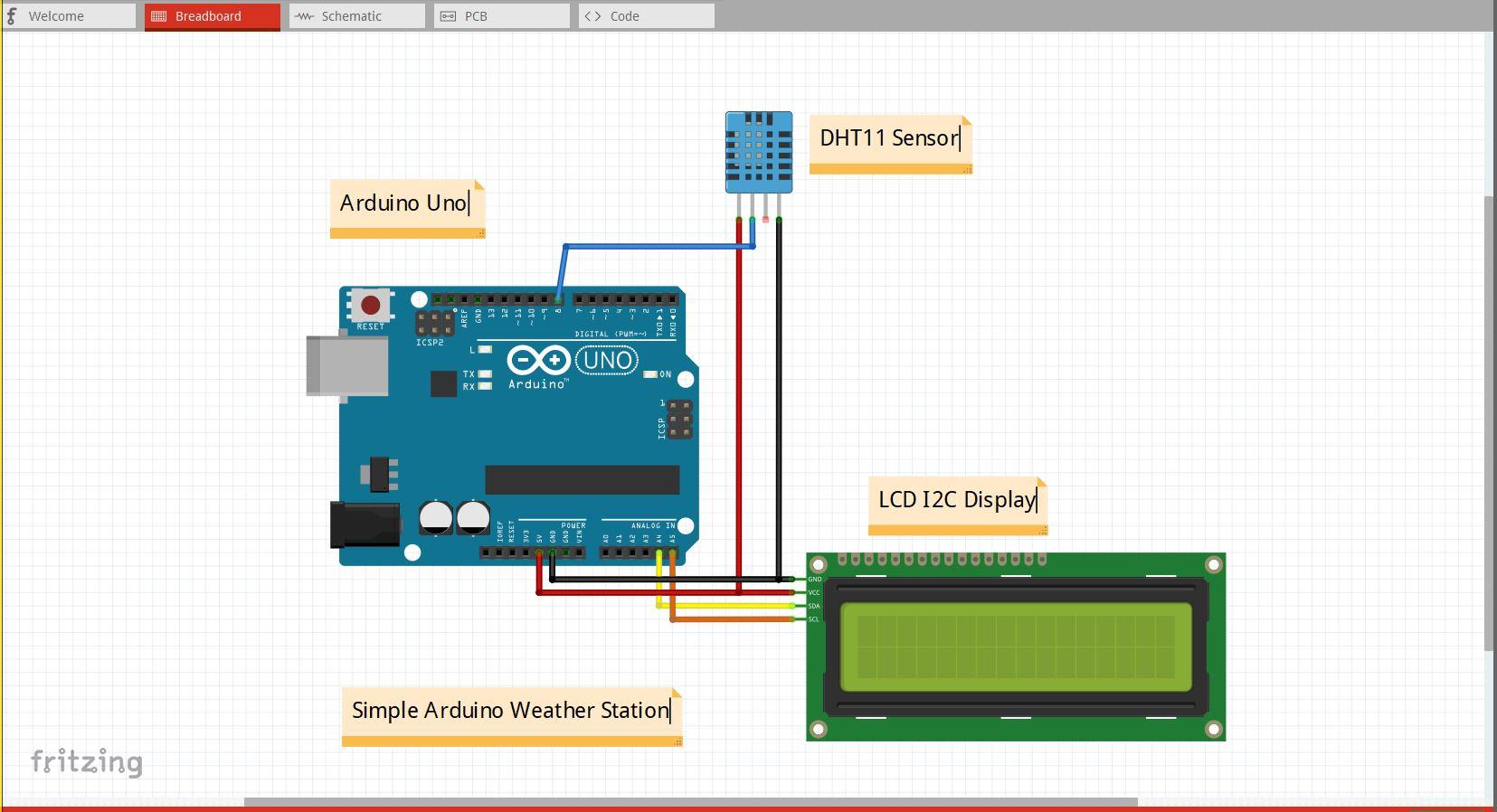Click the Arduino ICSP header
1497x812 pixels.
point(681,420)
